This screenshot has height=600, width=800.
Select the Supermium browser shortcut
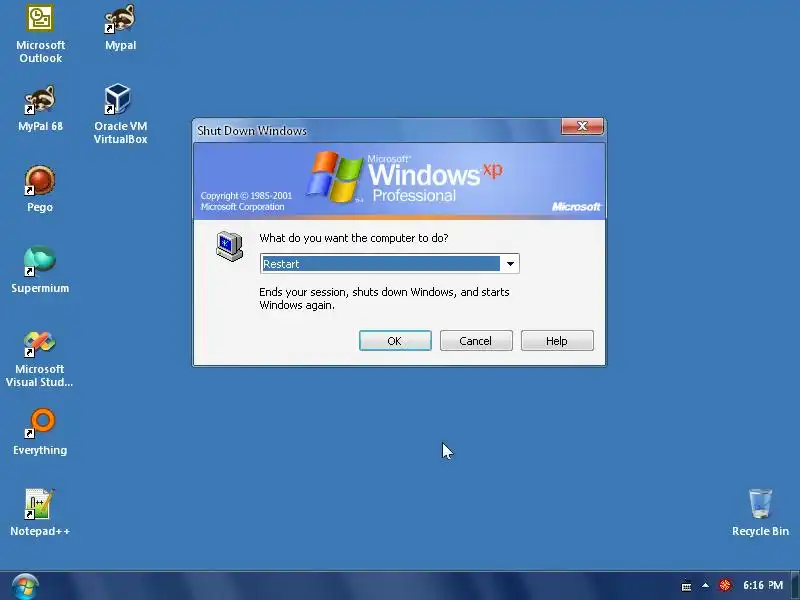[x=40, y=270]
